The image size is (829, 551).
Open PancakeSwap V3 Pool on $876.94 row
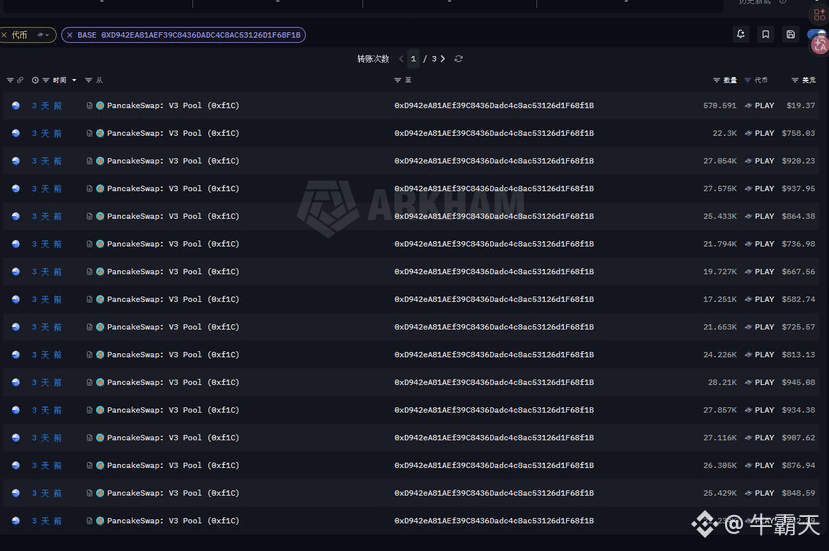(173, 465)
